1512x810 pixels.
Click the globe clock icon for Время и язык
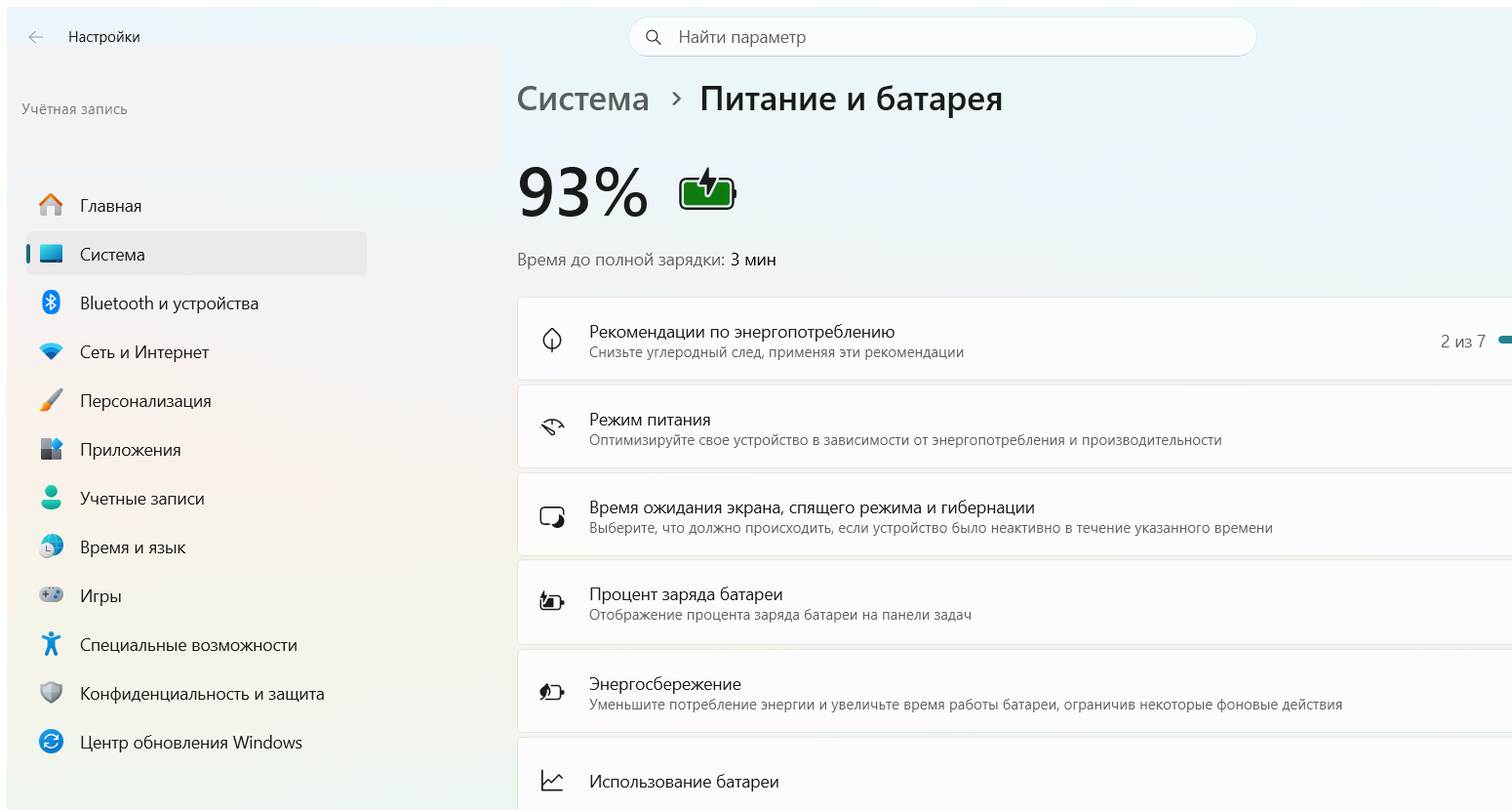(51, 547)
